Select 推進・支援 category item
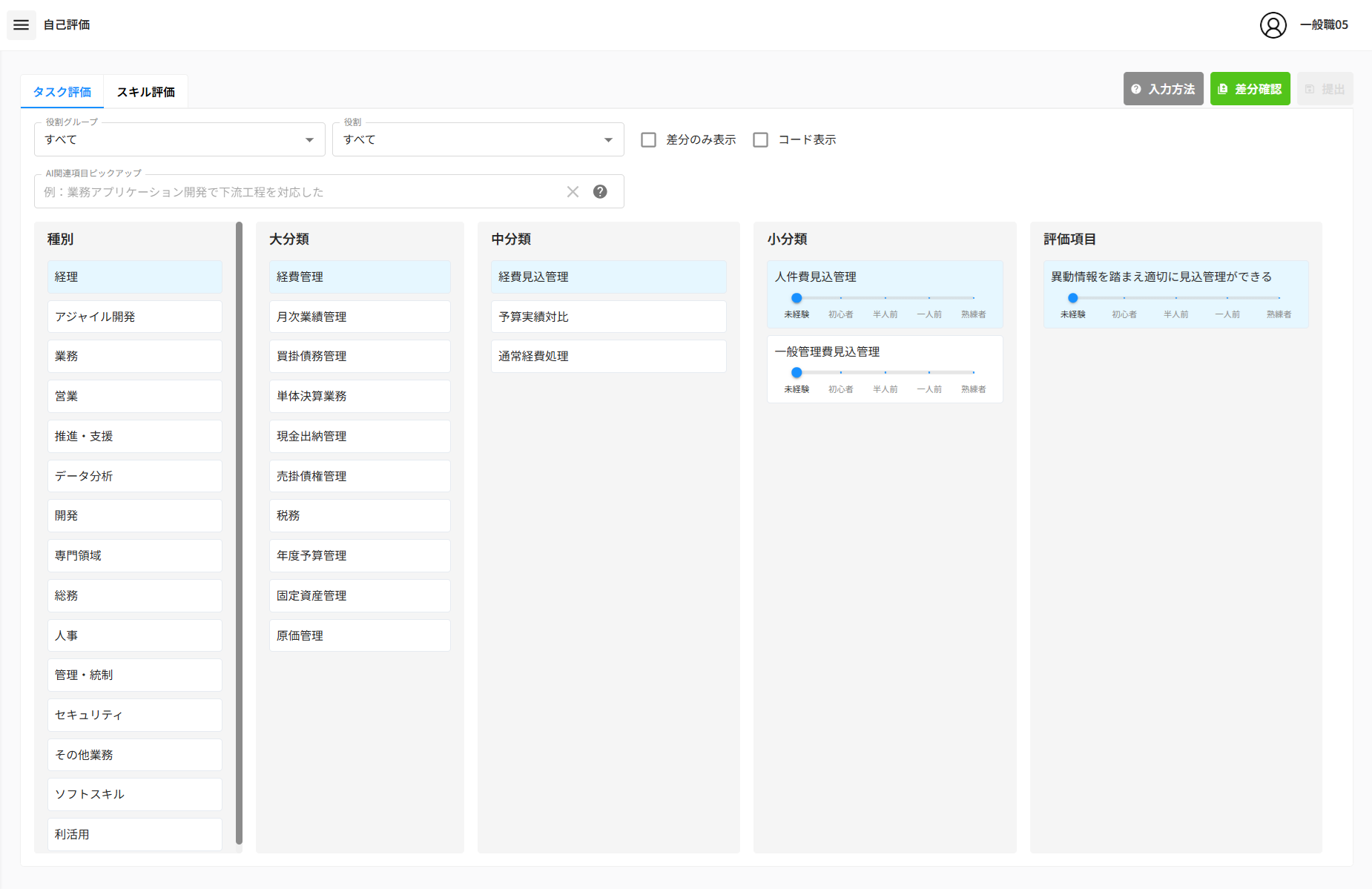Screen dimensions: 1372x889 coord(135,436)
